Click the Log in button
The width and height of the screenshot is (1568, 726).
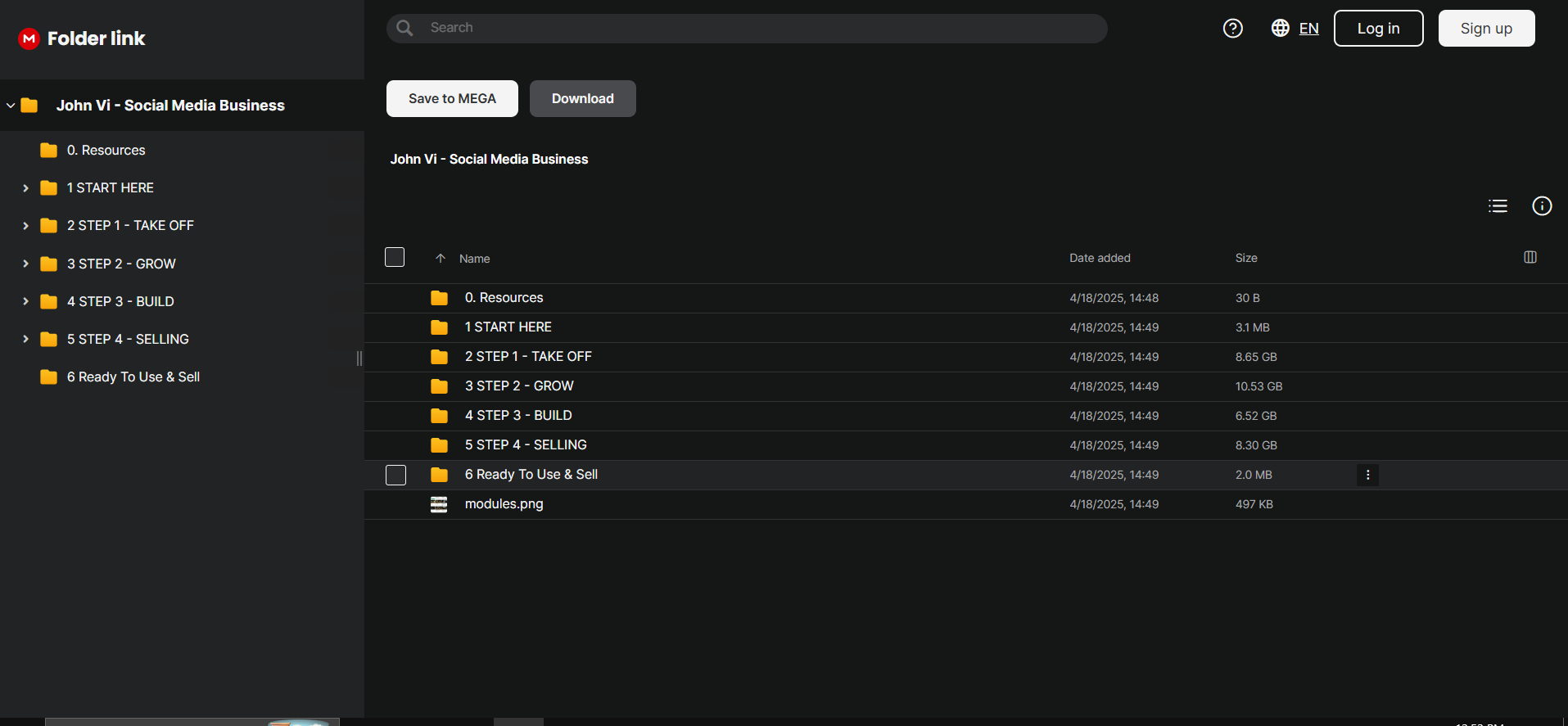point(1379,29)
